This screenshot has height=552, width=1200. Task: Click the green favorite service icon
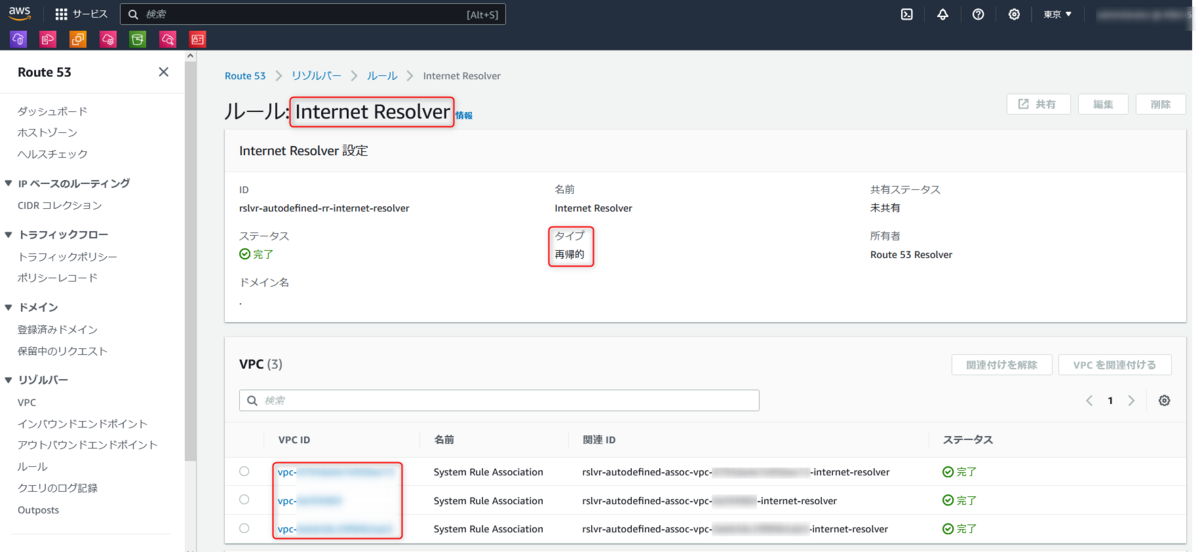coord(138,39)
